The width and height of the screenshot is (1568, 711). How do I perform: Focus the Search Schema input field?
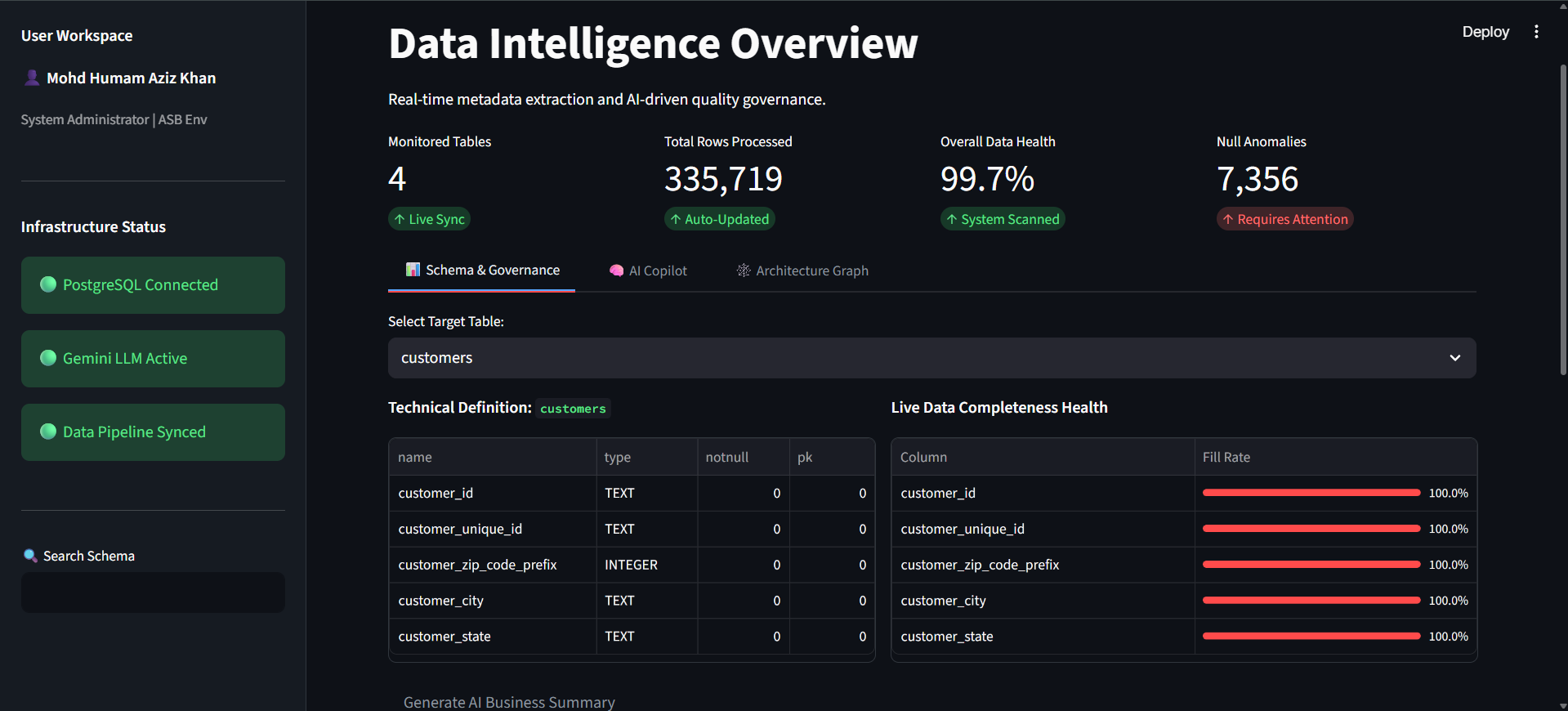pyautogui.click(x=153, y=592)
